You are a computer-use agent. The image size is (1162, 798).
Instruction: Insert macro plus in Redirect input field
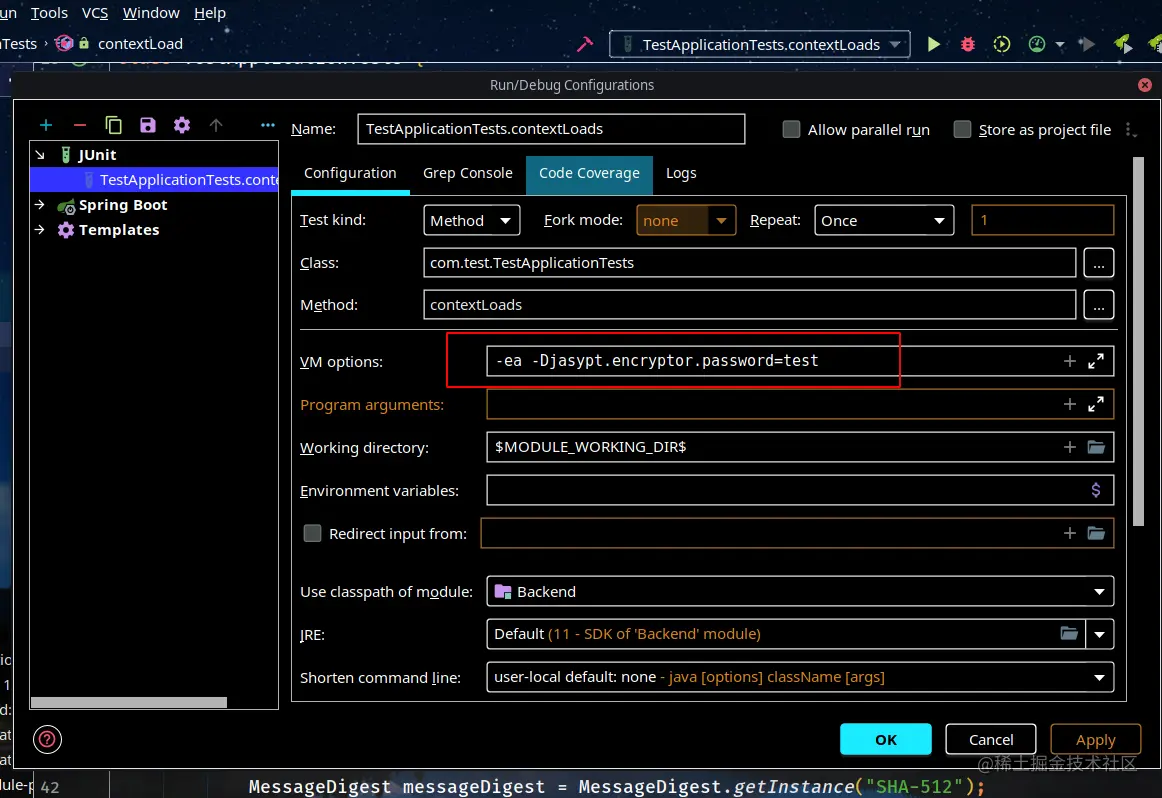[1069, 533]
